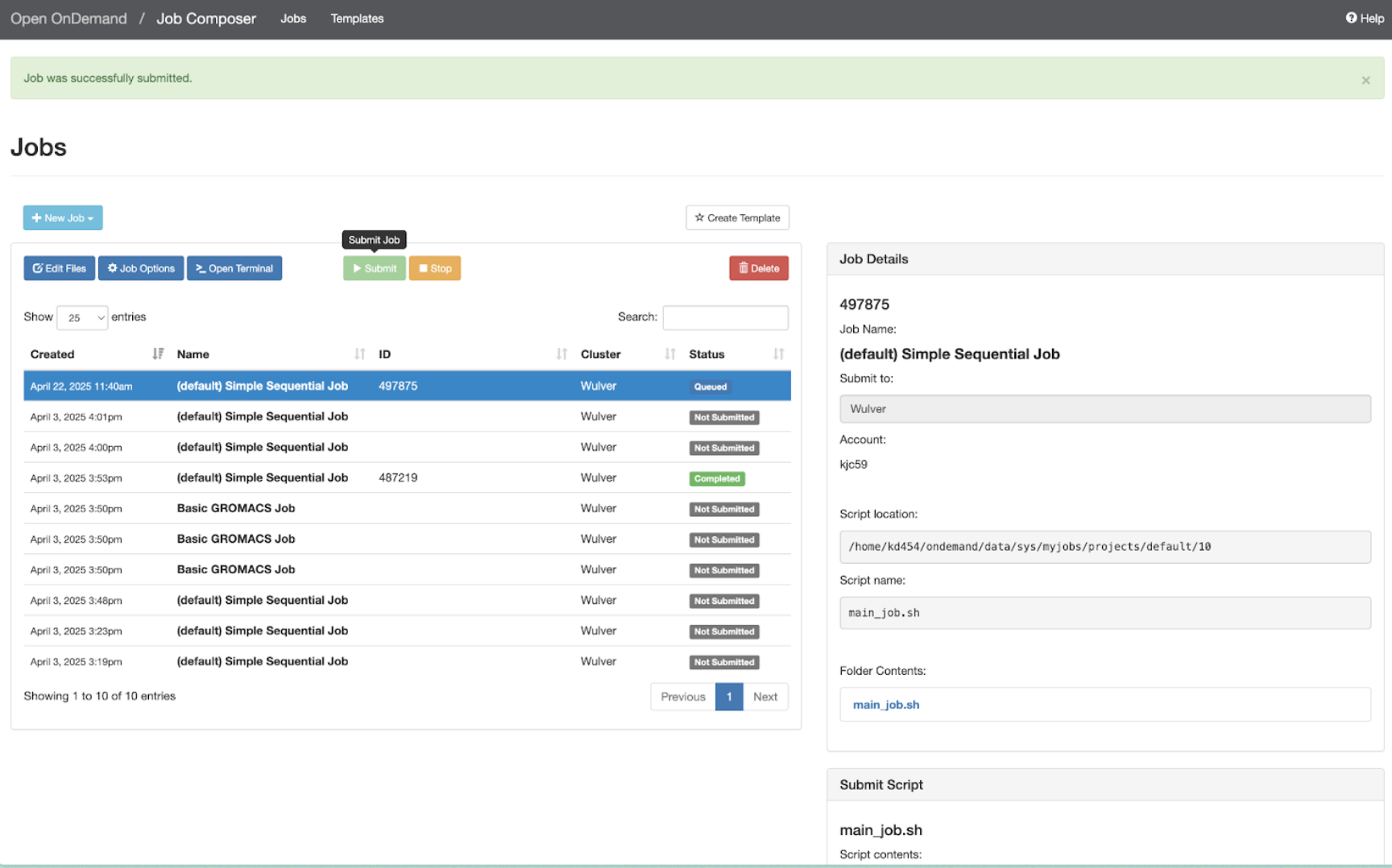Stop the selected job
1392x868 pixels.
[x=435, y=268]
